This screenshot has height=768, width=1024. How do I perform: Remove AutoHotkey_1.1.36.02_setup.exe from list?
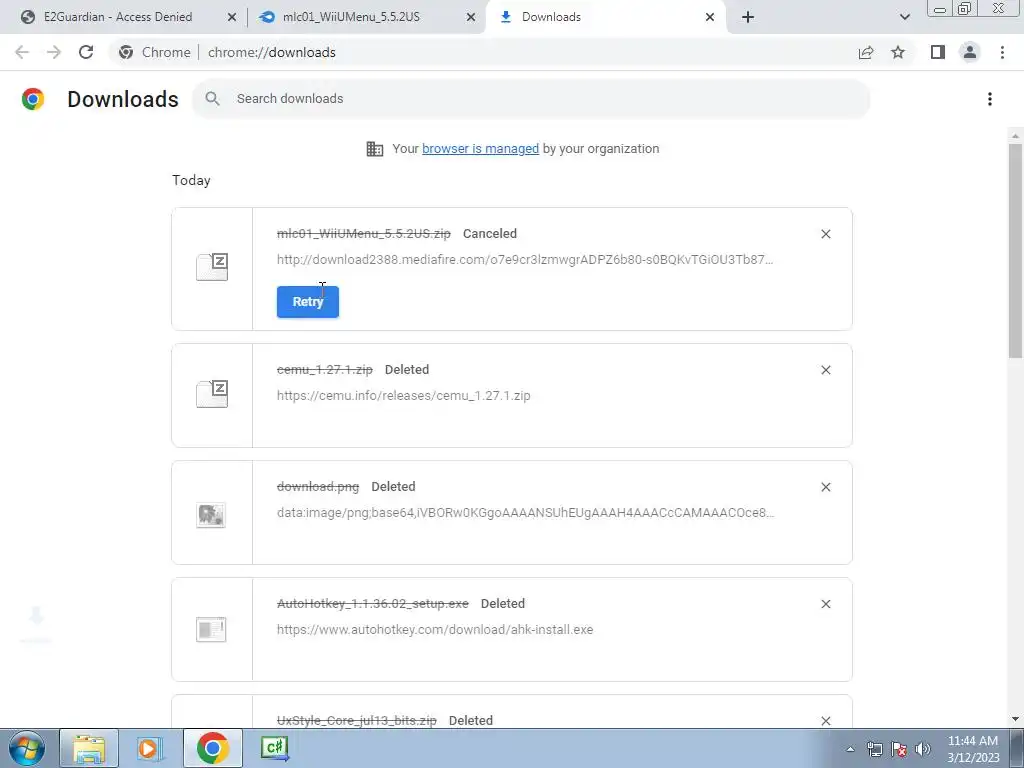pyautogui.click(x=825, y=604)
